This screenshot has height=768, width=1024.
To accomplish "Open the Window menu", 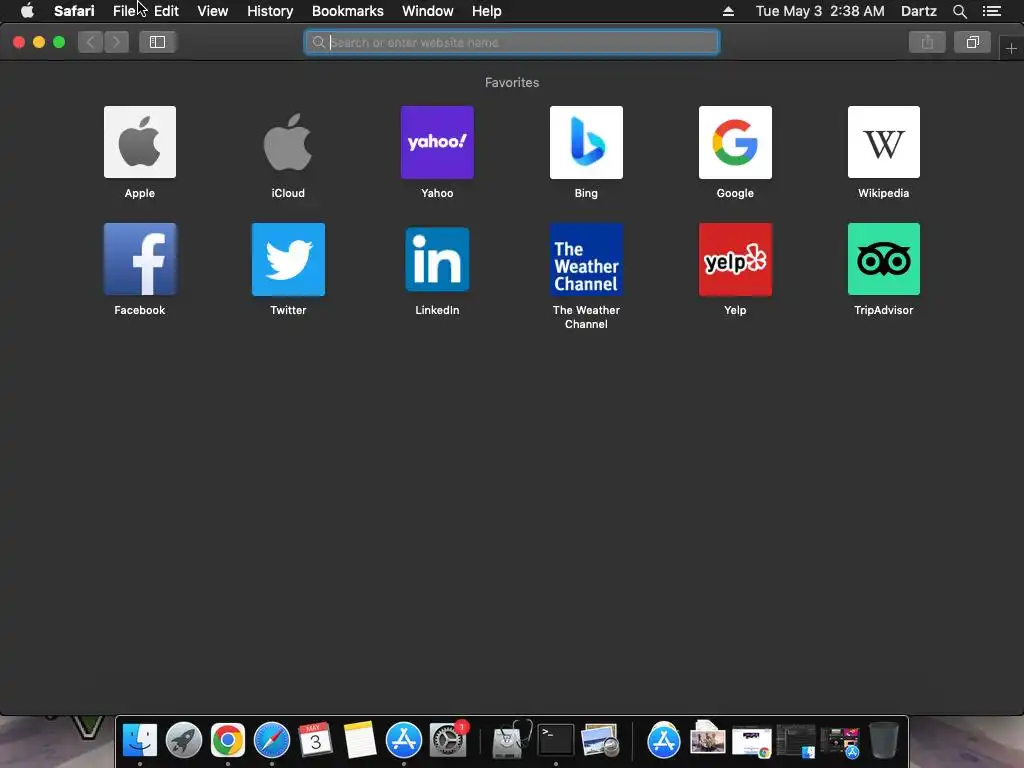I will (428, 11).
